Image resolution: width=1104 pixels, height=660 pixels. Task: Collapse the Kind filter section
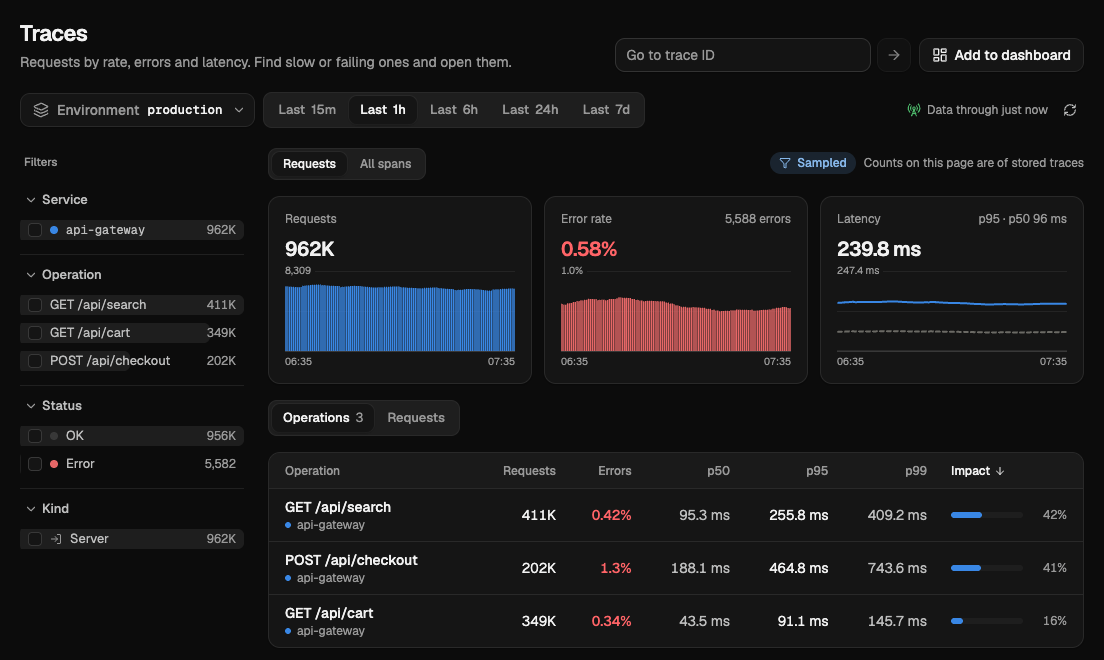click(x=48, y=509)
